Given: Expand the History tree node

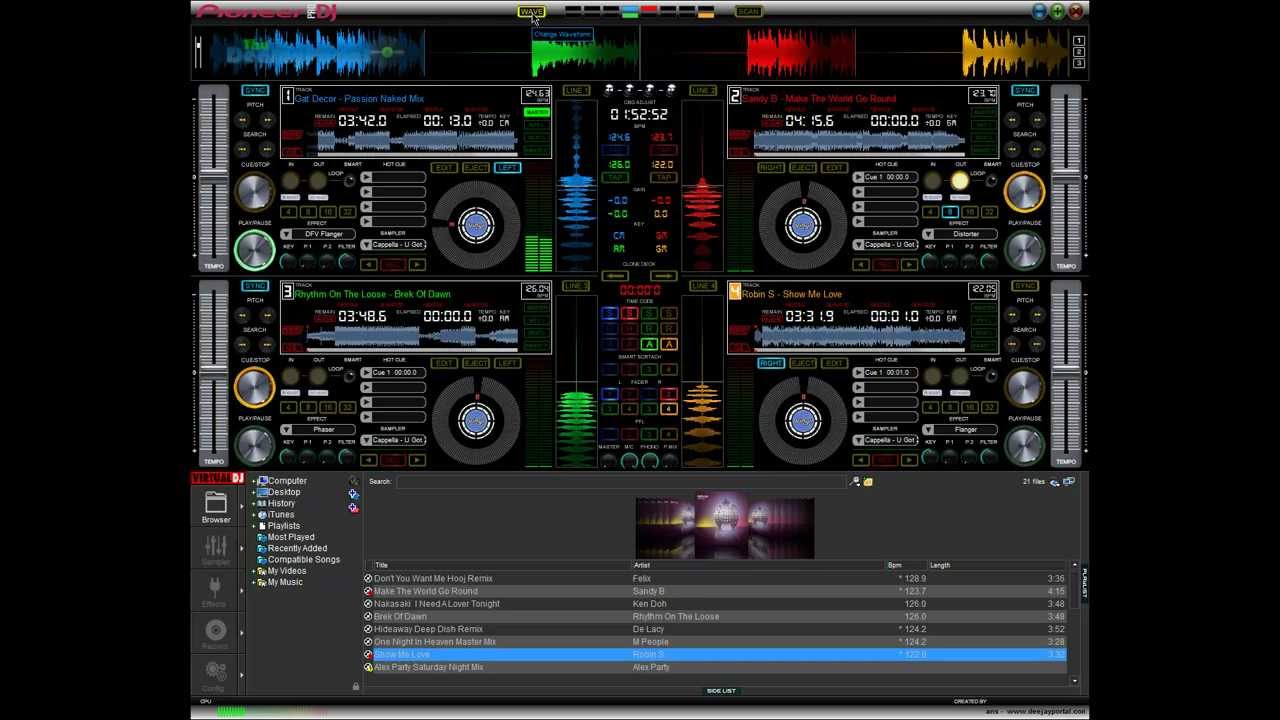Looking at the screenshot, I should (x=254, y=503).
